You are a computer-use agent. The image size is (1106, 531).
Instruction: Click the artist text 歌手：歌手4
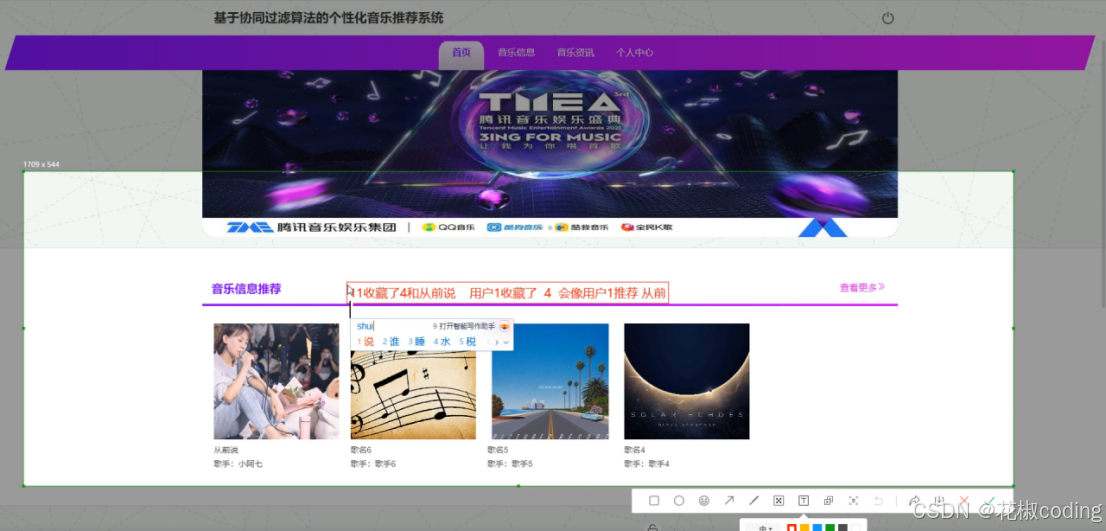point(646,464)
